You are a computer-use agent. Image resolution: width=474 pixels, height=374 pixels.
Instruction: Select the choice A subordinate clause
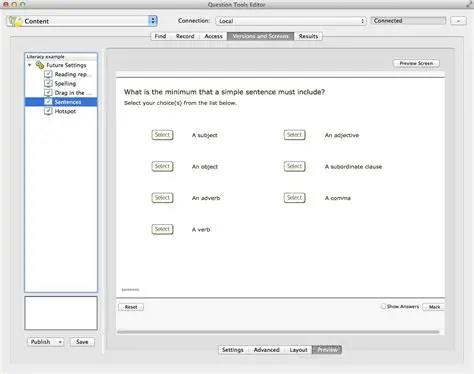(x=295, y=166)
